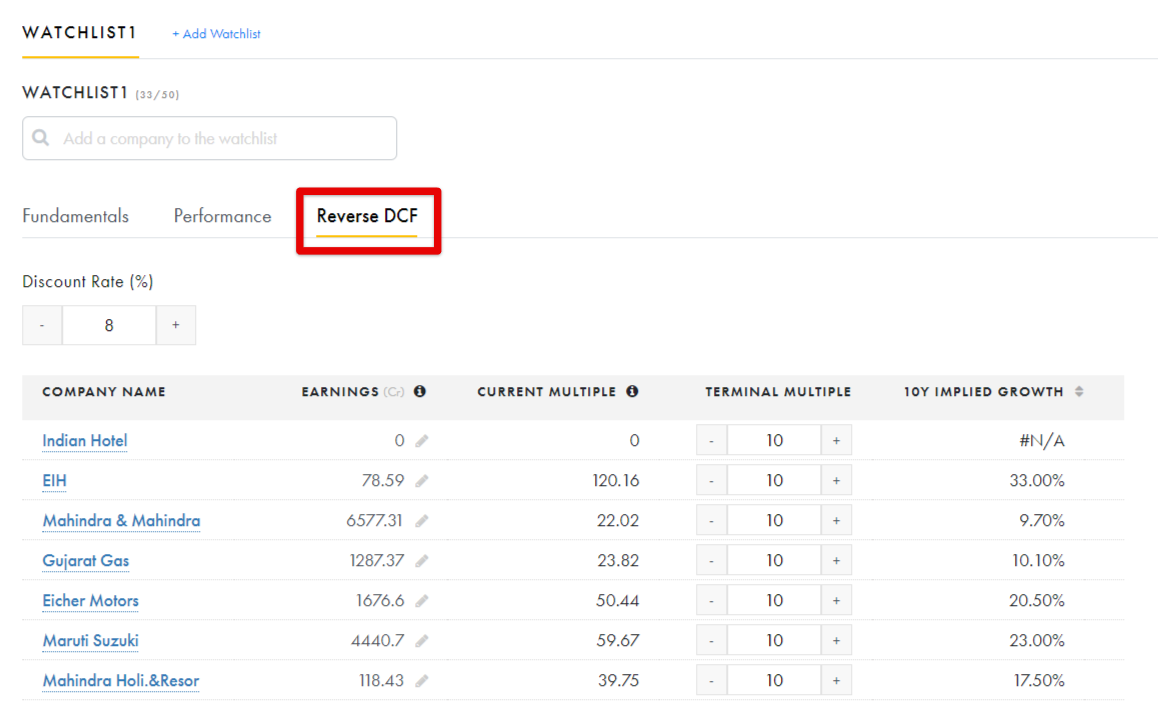Screen dimensions: 1158x703
Task: Decrease terminal multiple for Indian Hotel
Action: [x=712, y=441]
